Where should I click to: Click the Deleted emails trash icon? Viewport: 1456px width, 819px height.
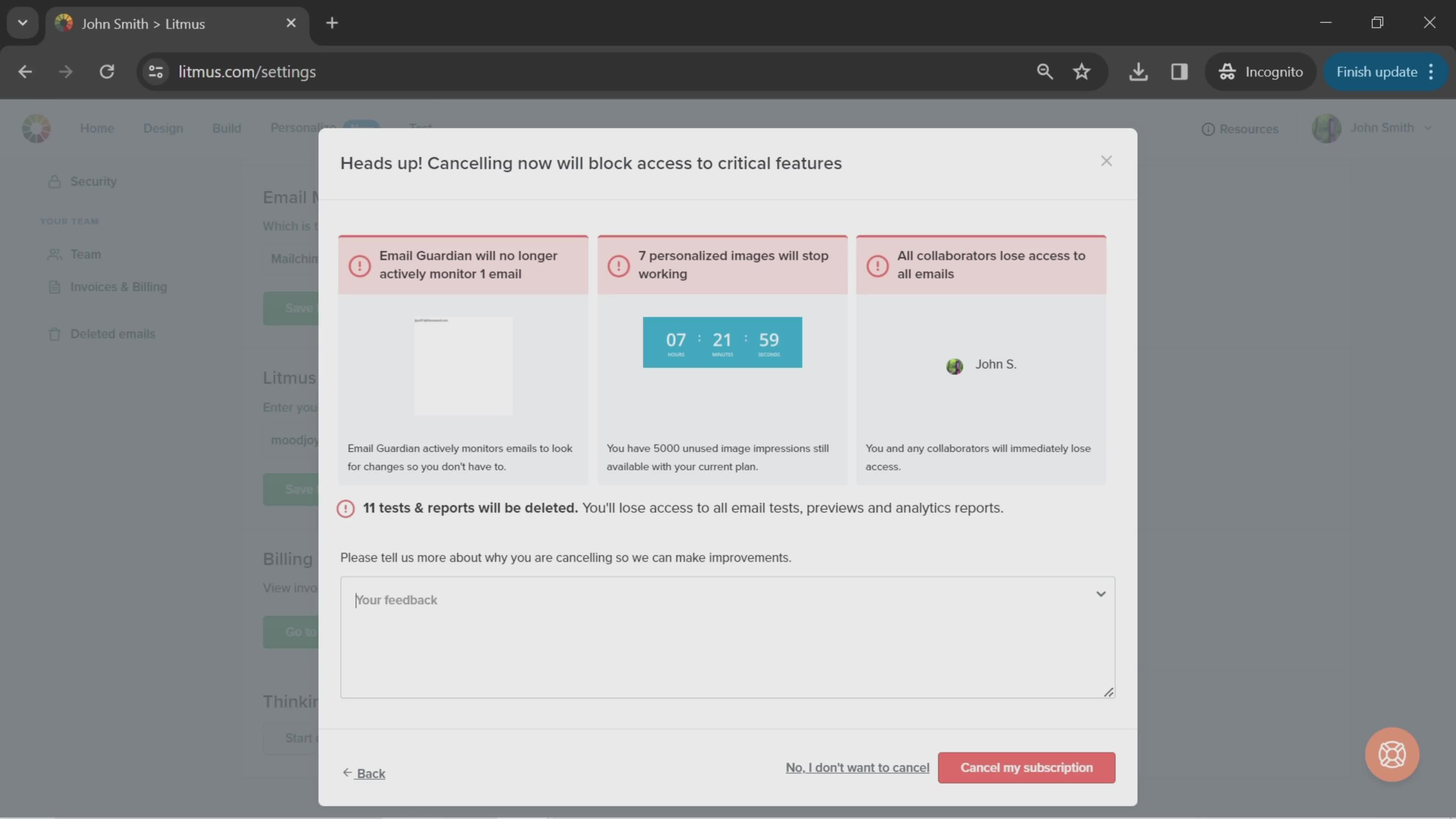pos(54,334)
